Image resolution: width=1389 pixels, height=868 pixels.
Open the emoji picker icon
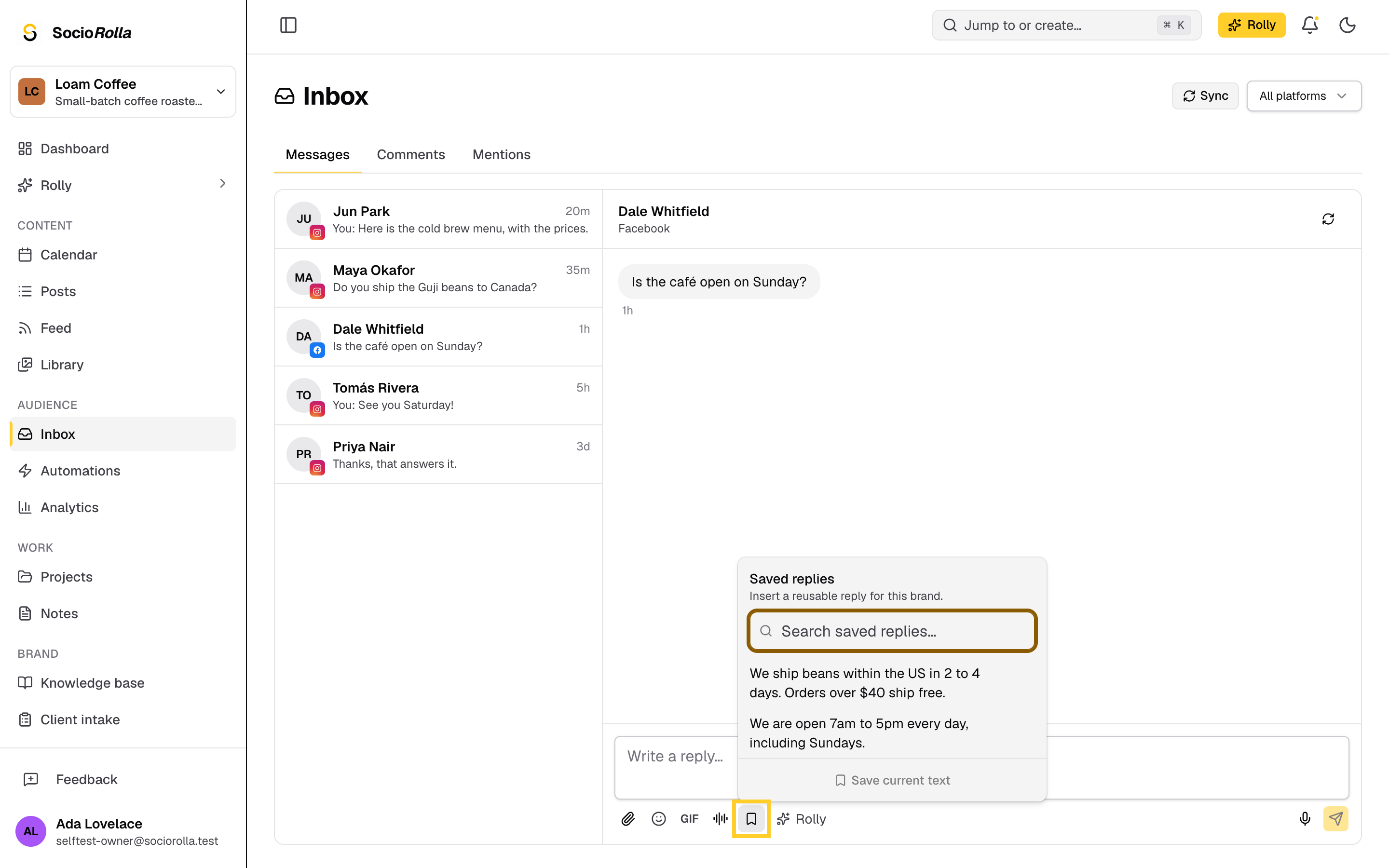tap(659, 819)
